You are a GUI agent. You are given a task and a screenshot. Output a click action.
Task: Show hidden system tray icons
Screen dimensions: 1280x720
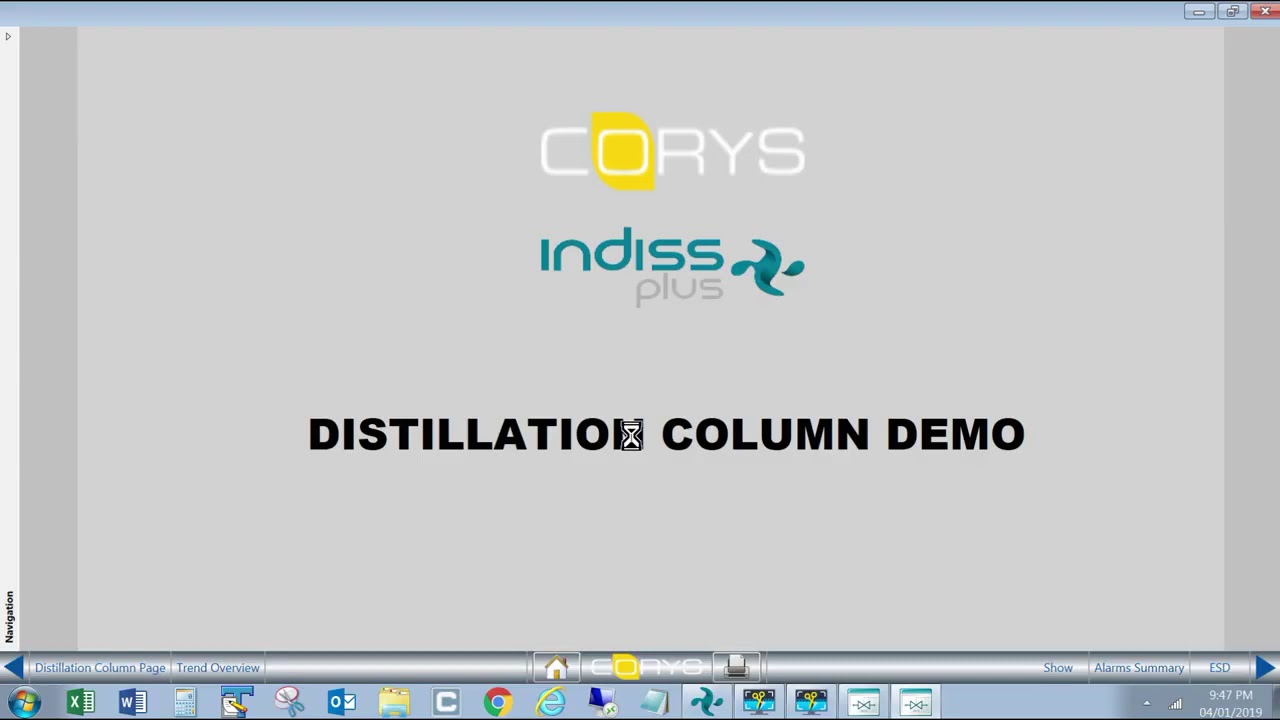click(1147, 704)
